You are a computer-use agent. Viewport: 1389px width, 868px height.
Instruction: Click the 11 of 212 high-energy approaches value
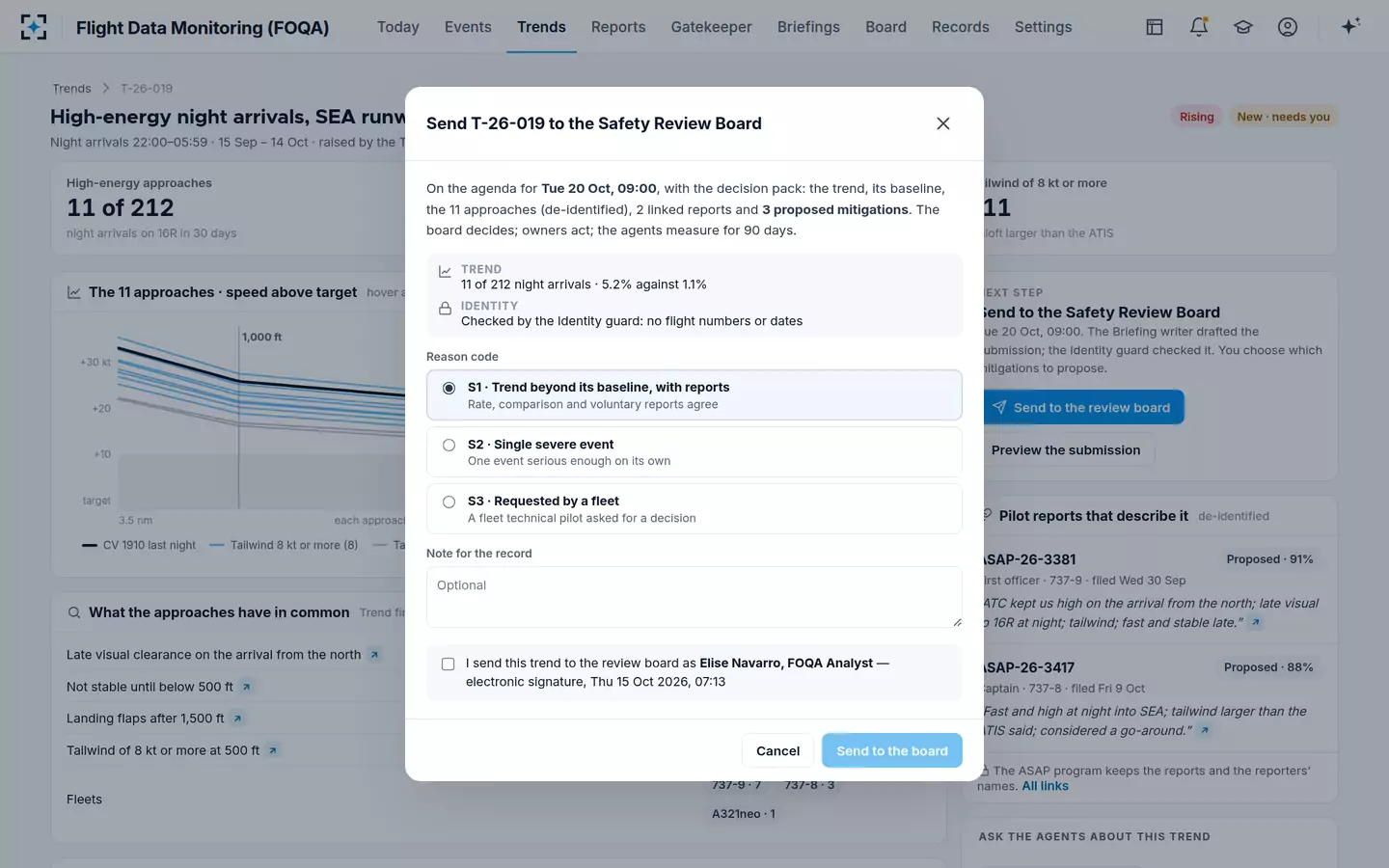121,207
